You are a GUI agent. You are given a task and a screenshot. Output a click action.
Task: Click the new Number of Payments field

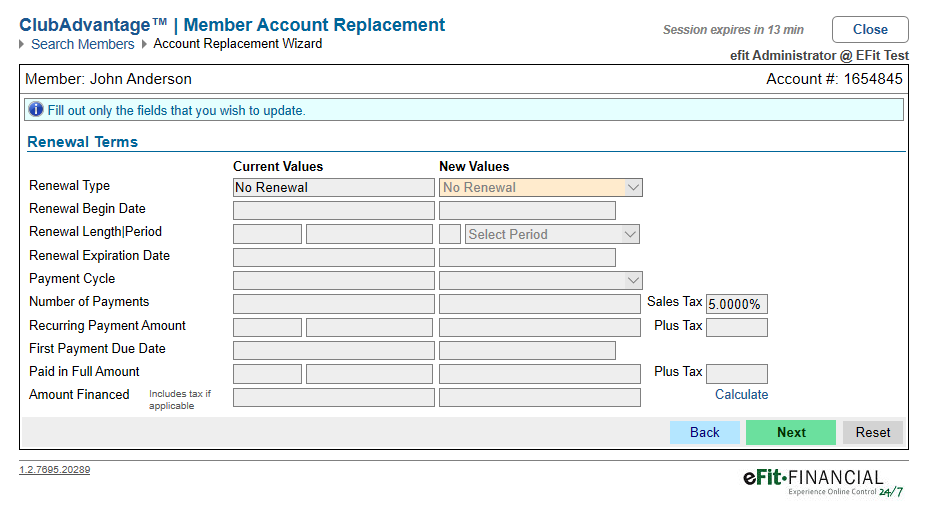tap(540, 304)
